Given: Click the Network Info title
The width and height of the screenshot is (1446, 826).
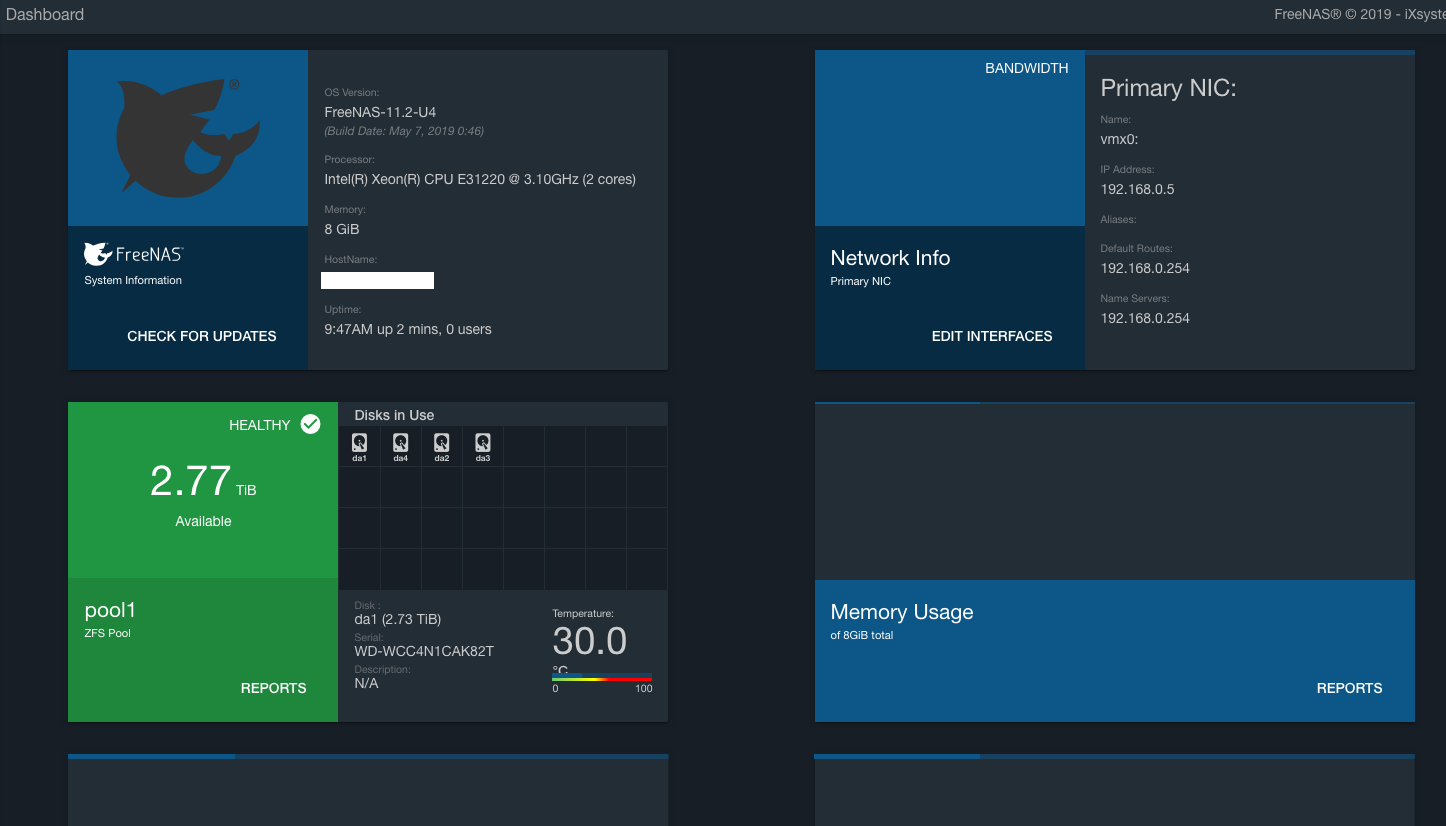Looking at the screenshot, I should pos(890,258).
